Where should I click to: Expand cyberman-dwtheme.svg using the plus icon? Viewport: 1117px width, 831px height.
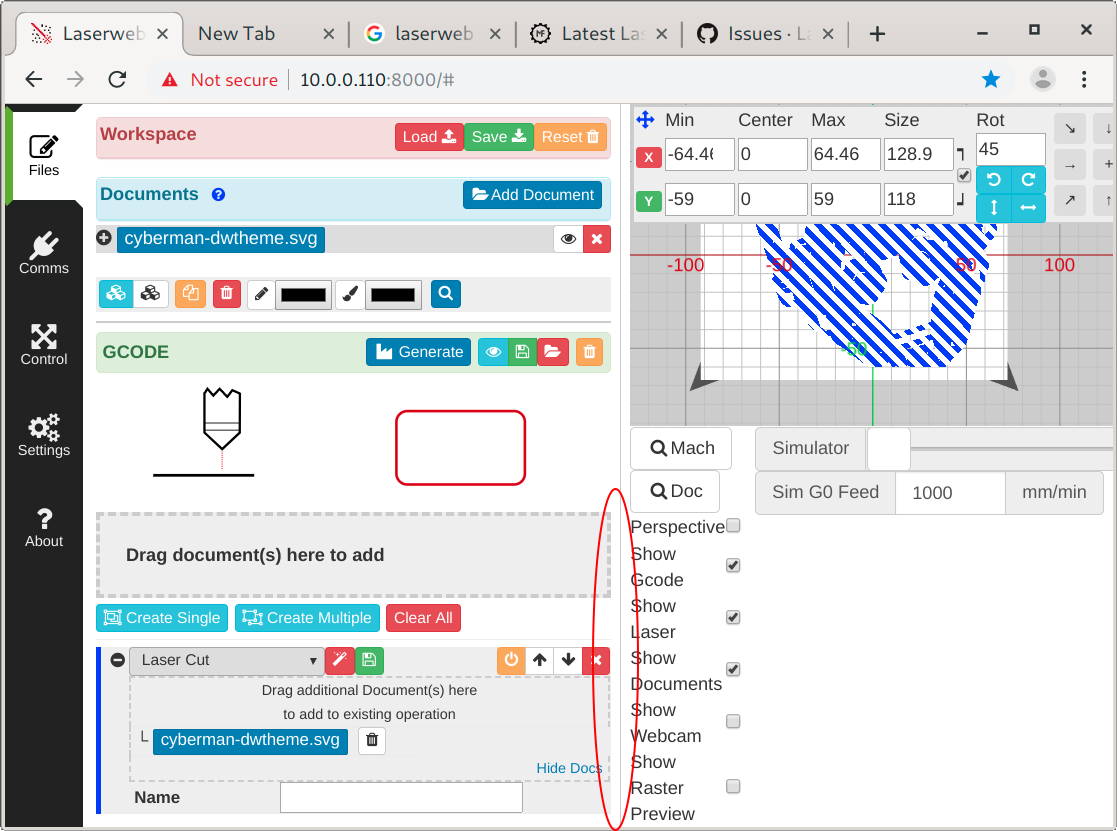click(x=105, y=239)
